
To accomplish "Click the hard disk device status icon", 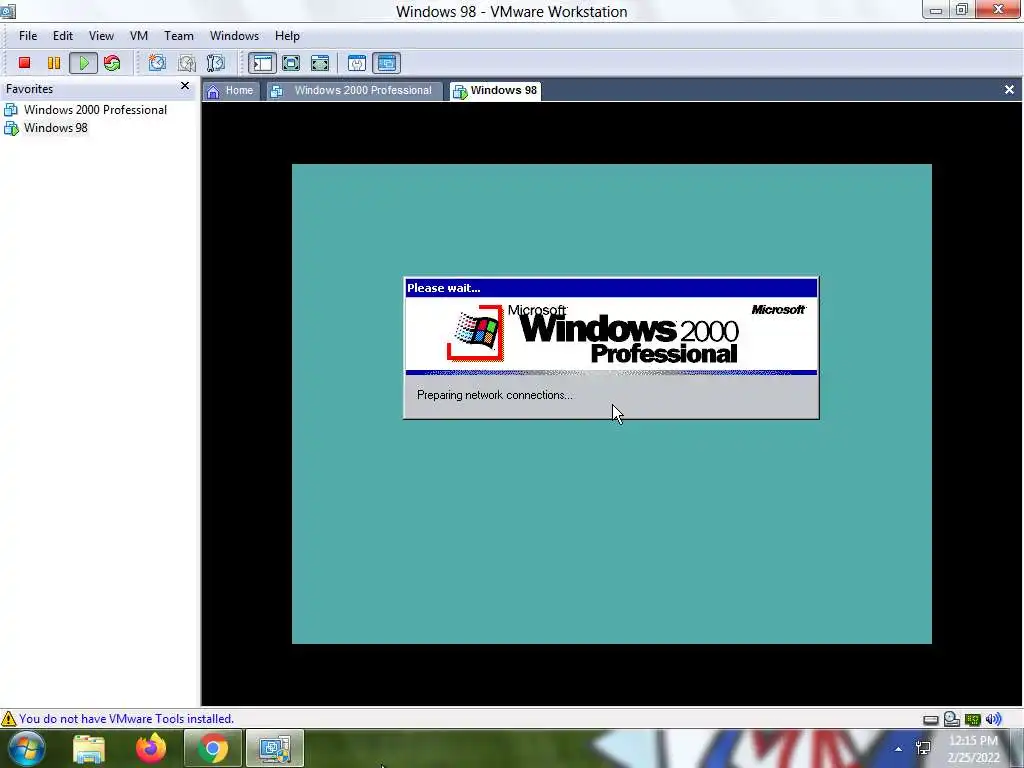I will (x=931, y=720).
